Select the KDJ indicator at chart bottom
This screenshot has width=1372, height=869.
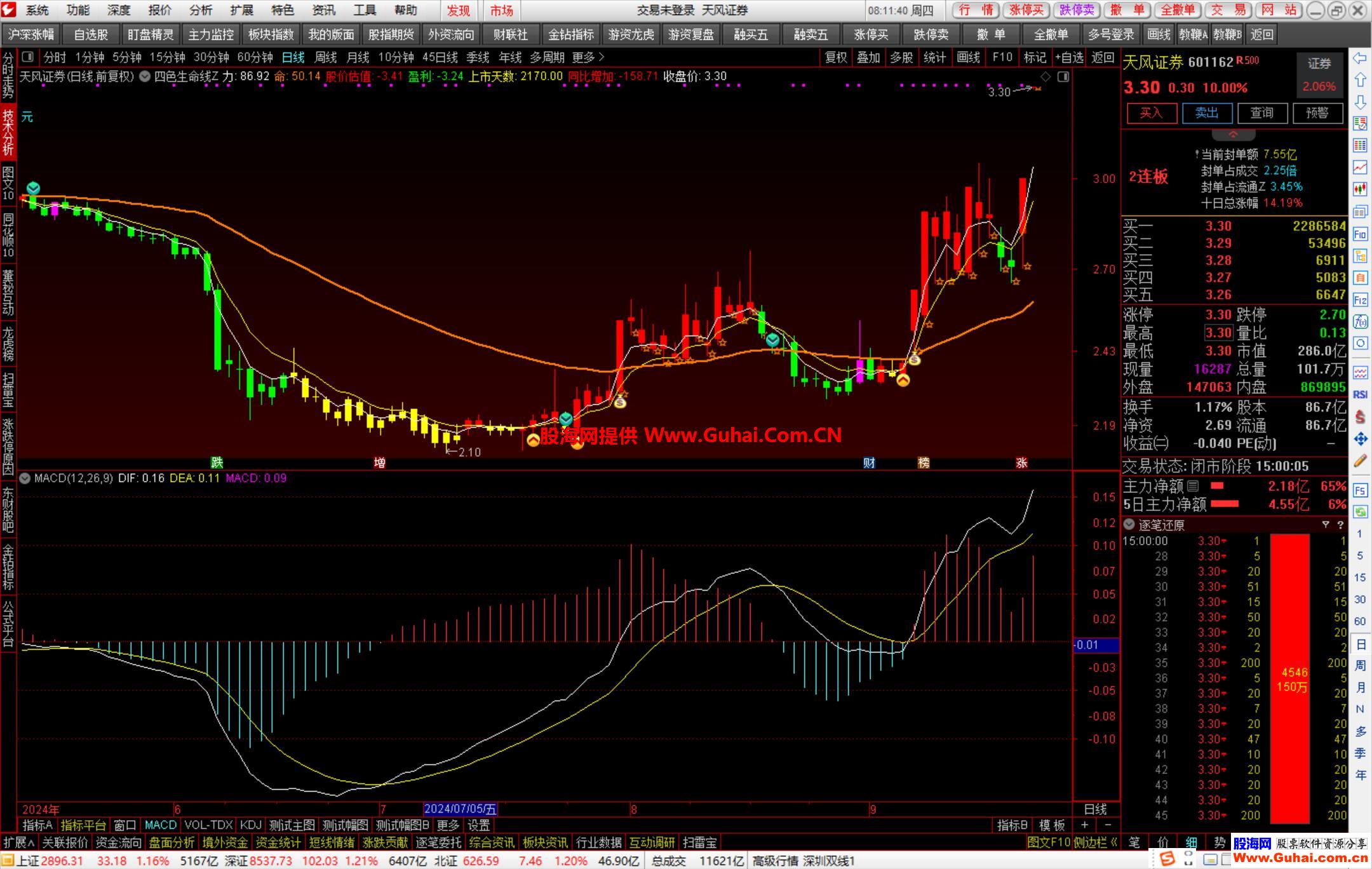click(x=250, y=825)
